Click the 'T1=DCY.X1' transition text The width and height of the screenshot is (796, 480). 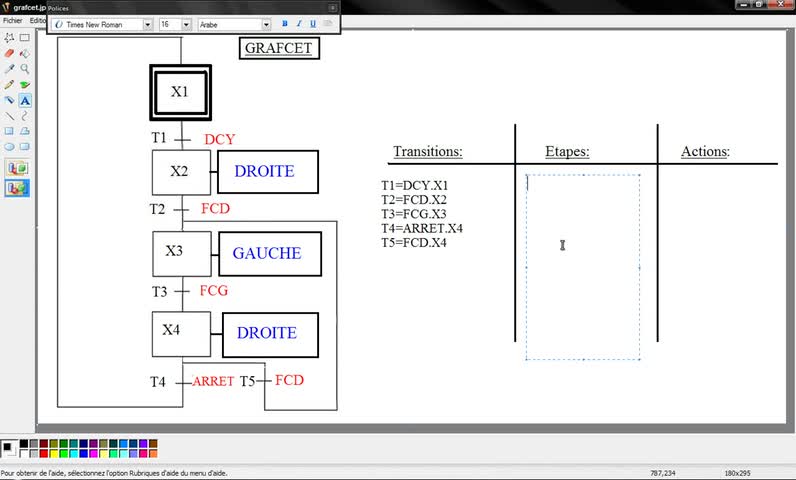(415, 185)
